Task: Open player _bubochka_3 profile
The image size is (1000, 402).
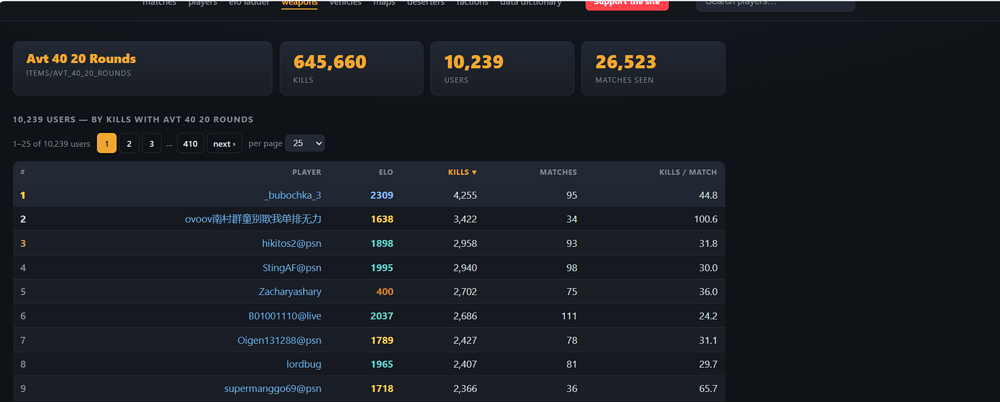Action: click(293, 195)
